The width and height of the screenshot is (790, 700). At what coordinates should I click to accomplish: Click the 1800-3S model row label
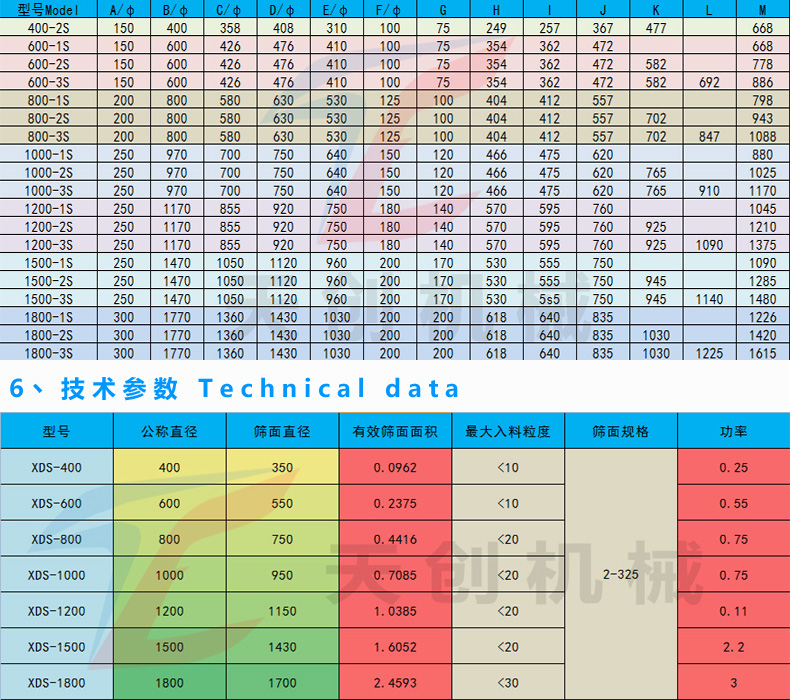pyautogui.click(x=48, y=353)
